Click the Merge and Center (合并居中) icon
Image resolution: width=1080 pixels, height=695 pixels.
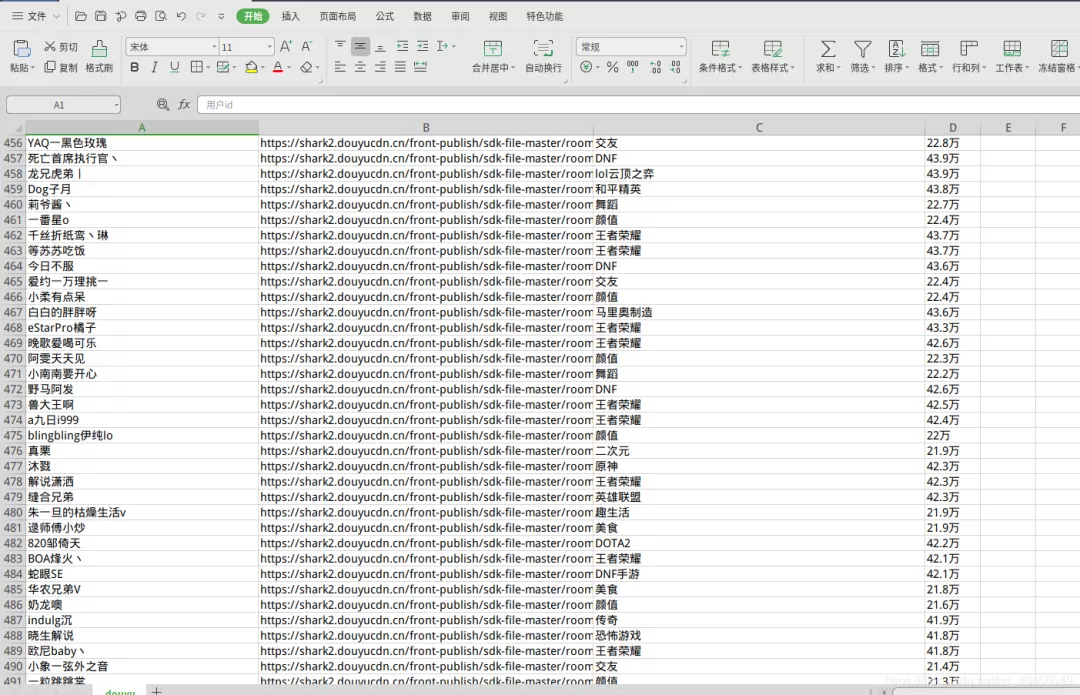point(492,49)
